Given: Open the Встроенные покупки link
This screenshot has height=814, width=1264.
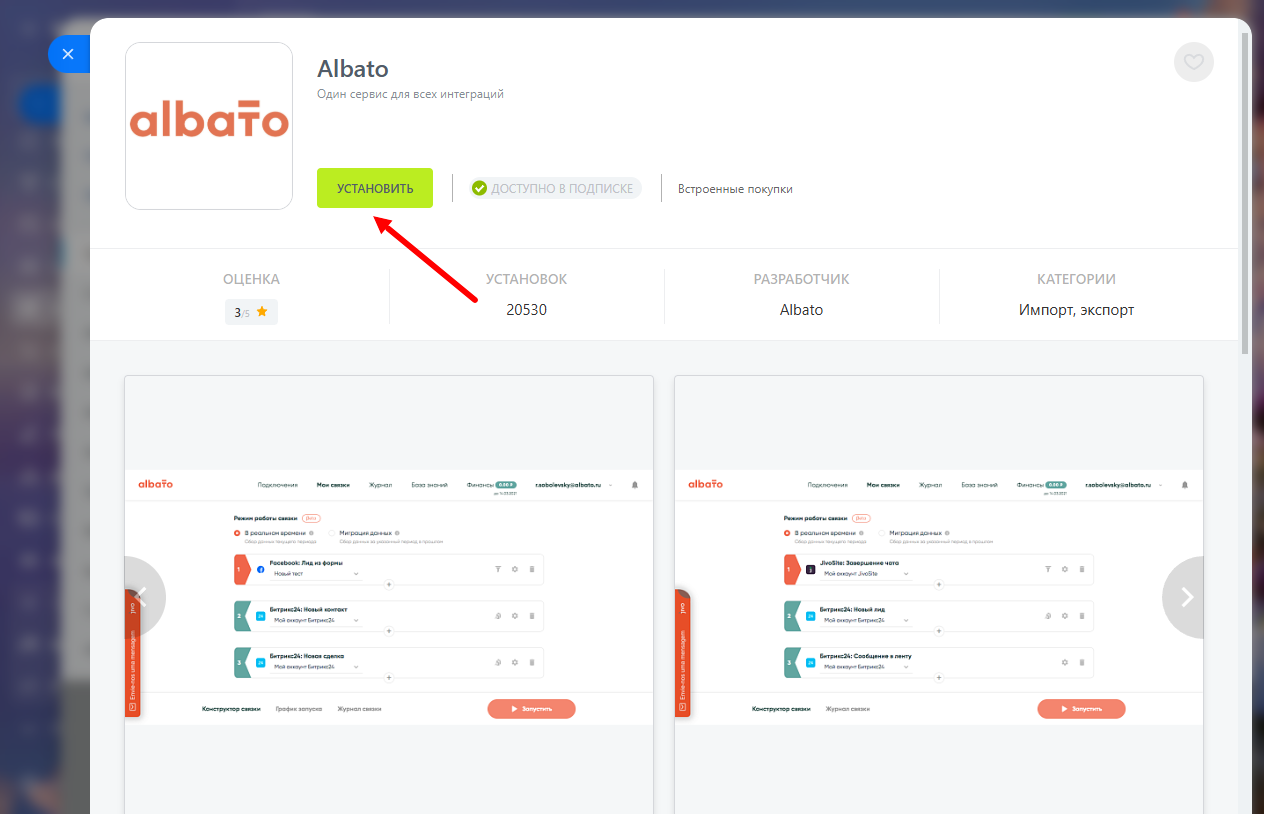Looking at the screenshot, I should [x=735, y=189].
